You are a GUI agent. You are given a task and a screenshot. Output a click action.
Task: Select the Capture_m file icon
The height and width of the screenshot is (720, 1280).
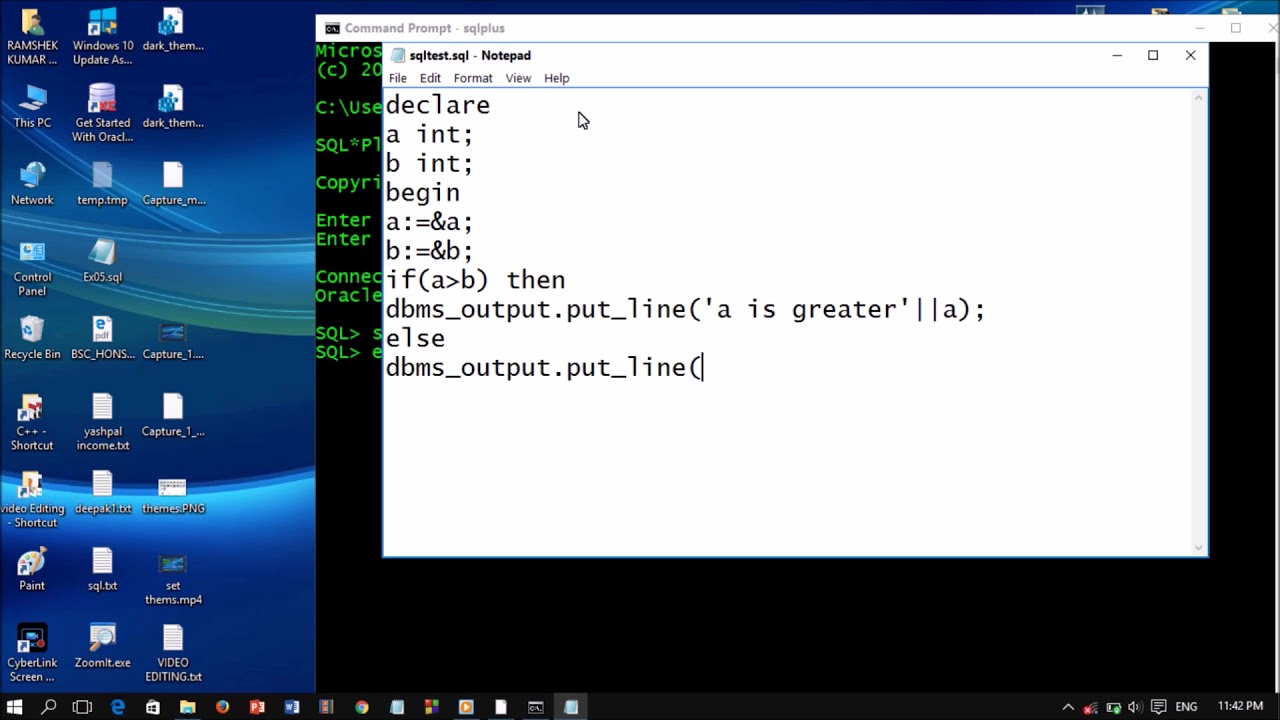coord(173,184)
